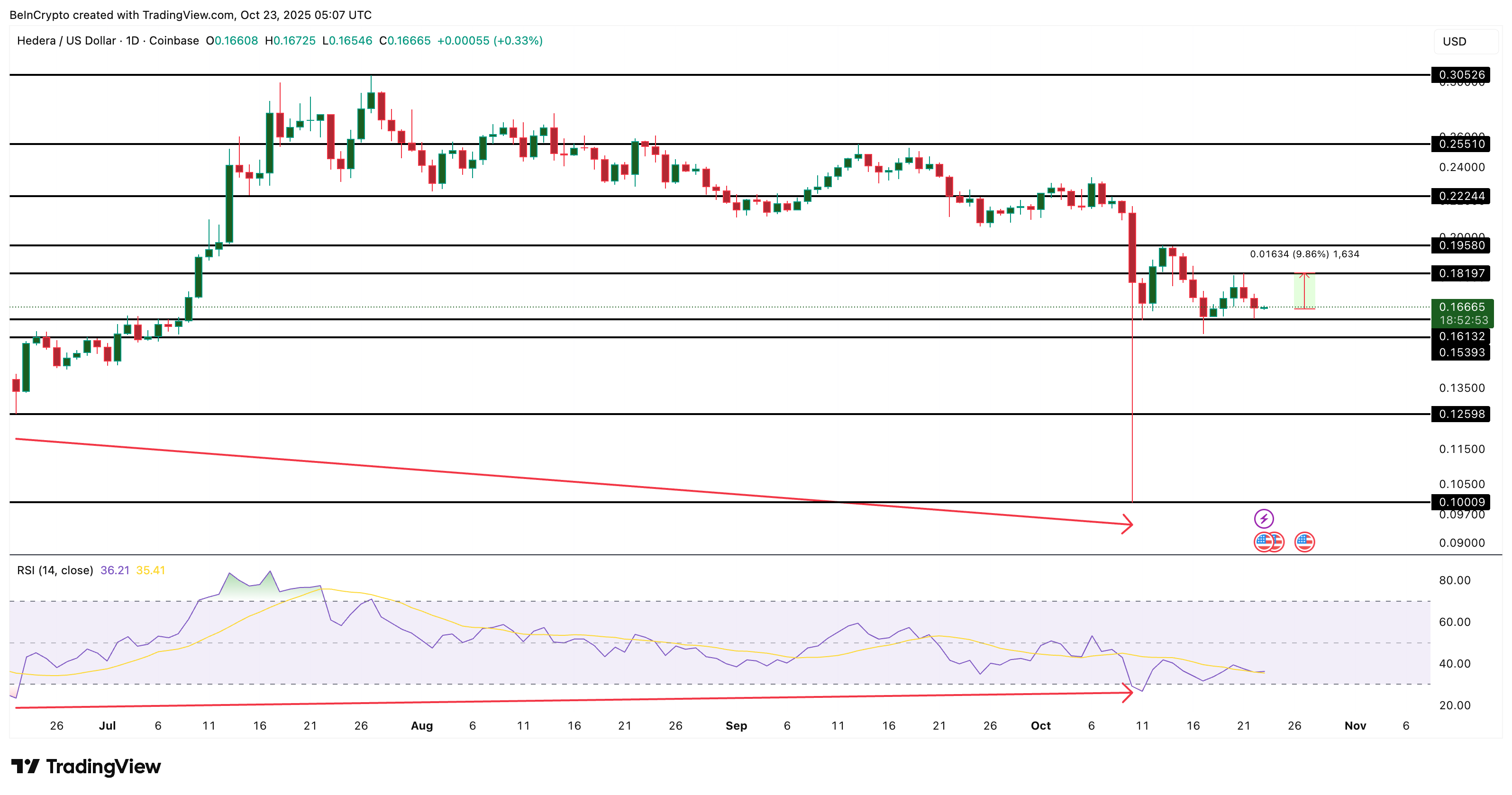The height and width of the screenshot is (795, 1512).
Task: Click the Coinbase exchange name in the legend
Action: point(171,41)
